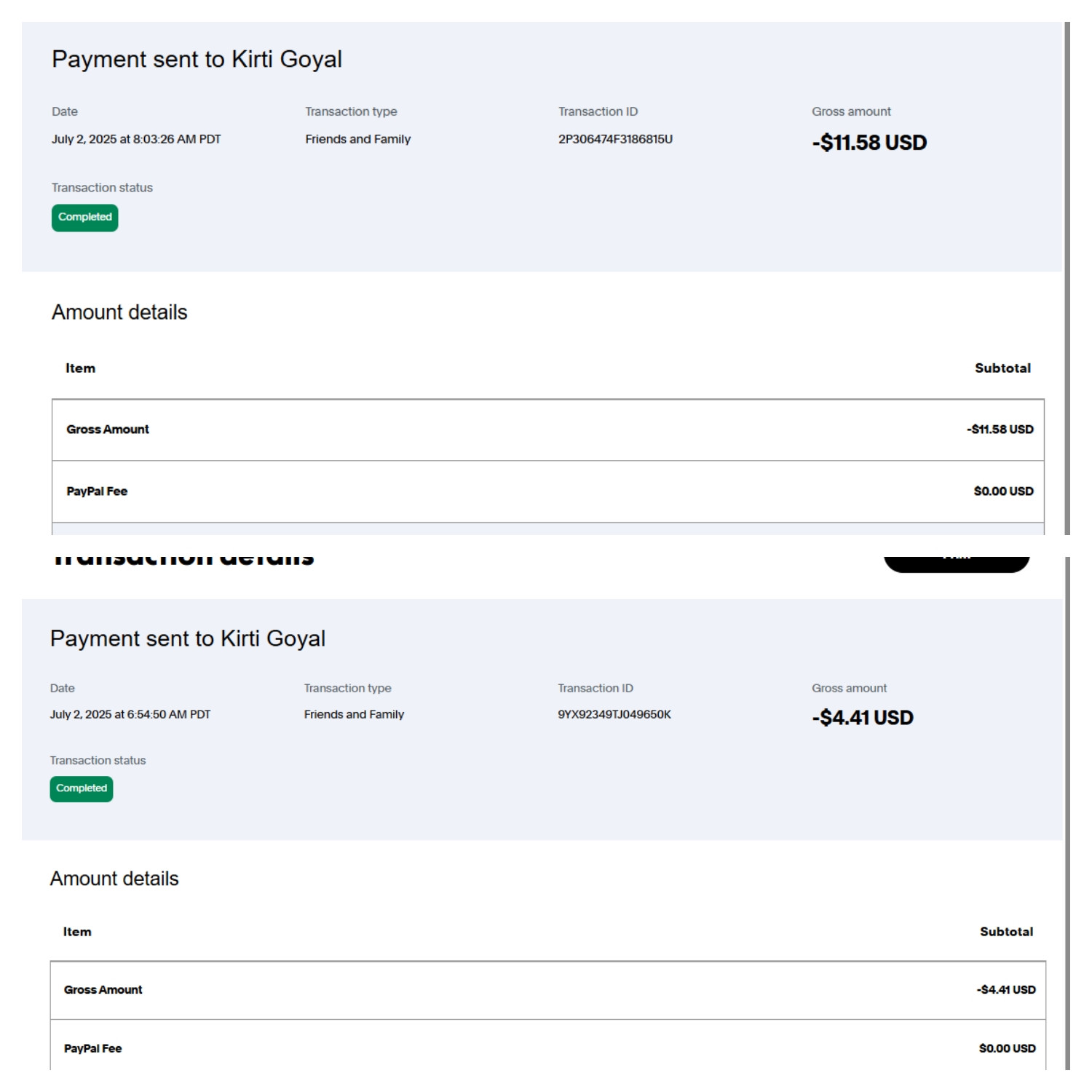Click the Subtotal column header in the upper table
Viewport: 1092px width, 1092px height.
1002,368
